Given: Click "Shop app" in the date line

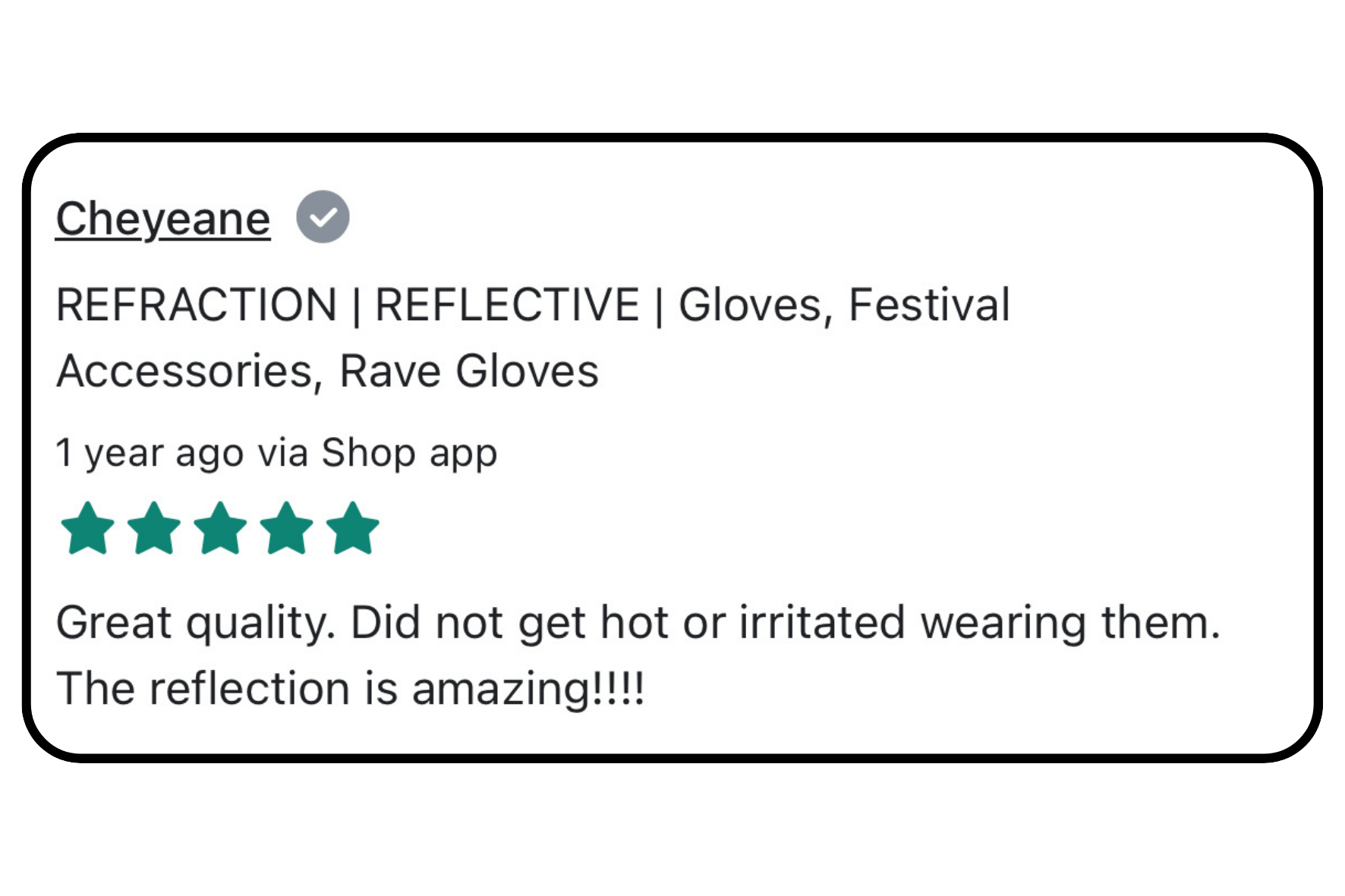Looking at the screenshot, I should click(409, 454).
